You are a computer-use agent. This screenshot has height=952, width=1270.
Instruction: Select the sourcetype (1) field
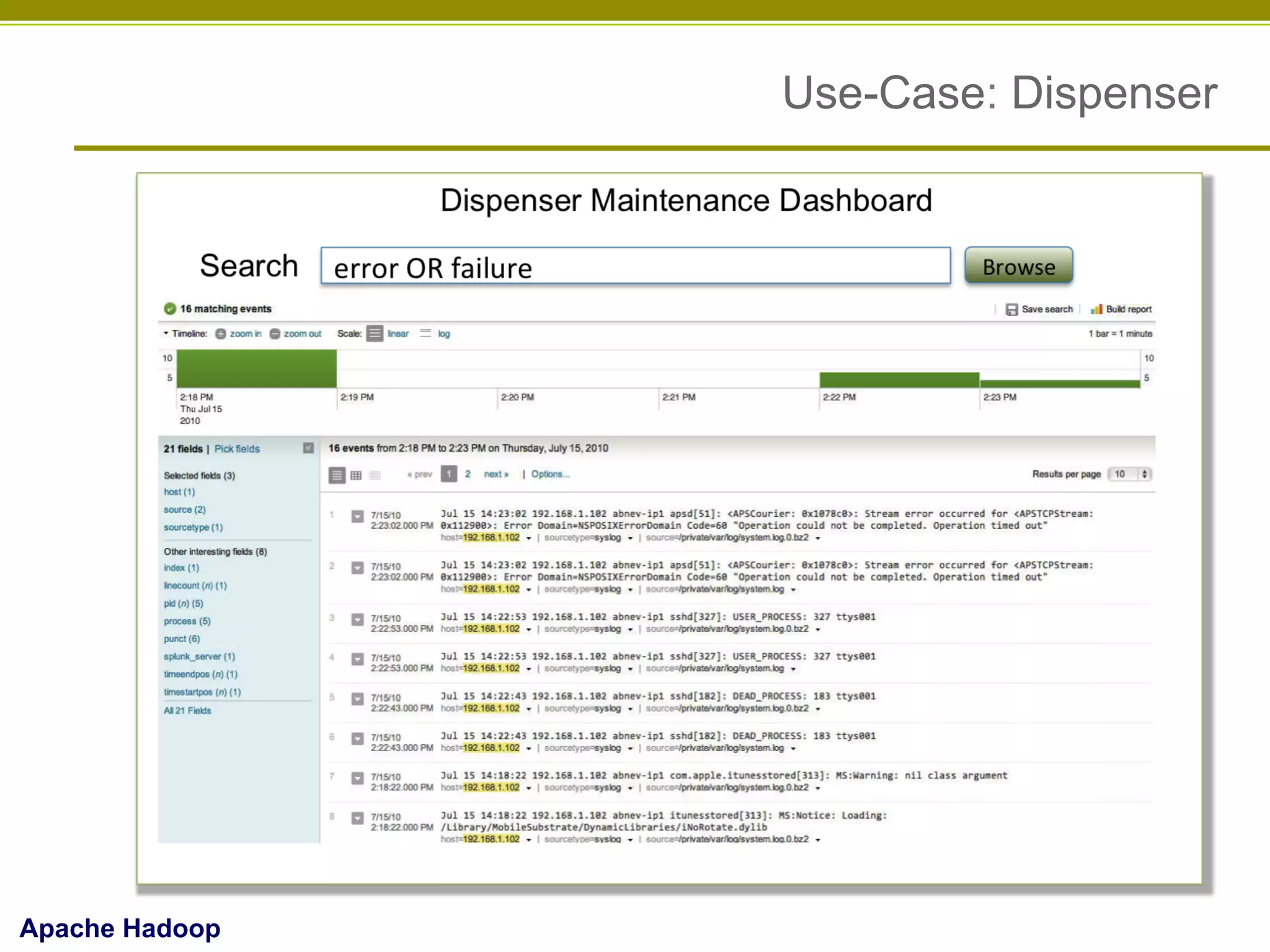193,527
